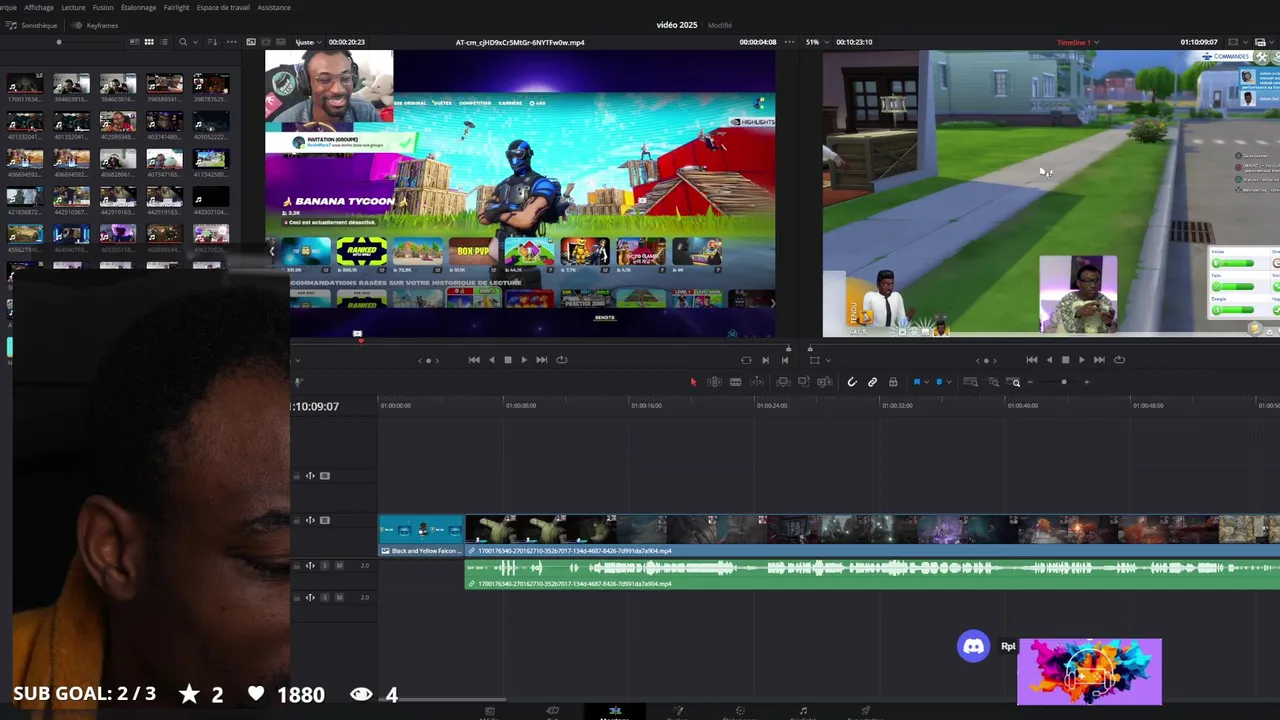Viewport: 1280px width, 720px height.
Task: Play forward in the source viewer
Action: click(524, 360)
